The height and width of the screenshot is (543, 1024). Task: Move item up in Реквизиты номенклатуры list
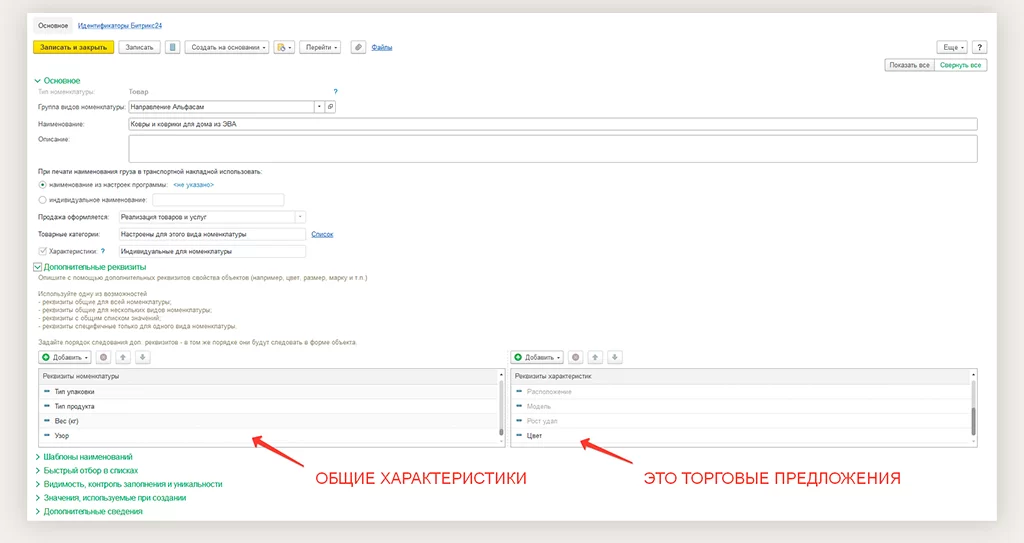tap(122, 357)
